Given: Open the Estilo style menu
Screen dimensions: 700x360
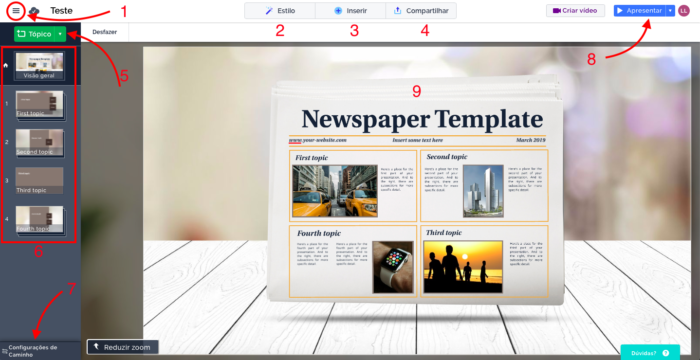Looking at the screenshot, I should (x=280, y=11).
